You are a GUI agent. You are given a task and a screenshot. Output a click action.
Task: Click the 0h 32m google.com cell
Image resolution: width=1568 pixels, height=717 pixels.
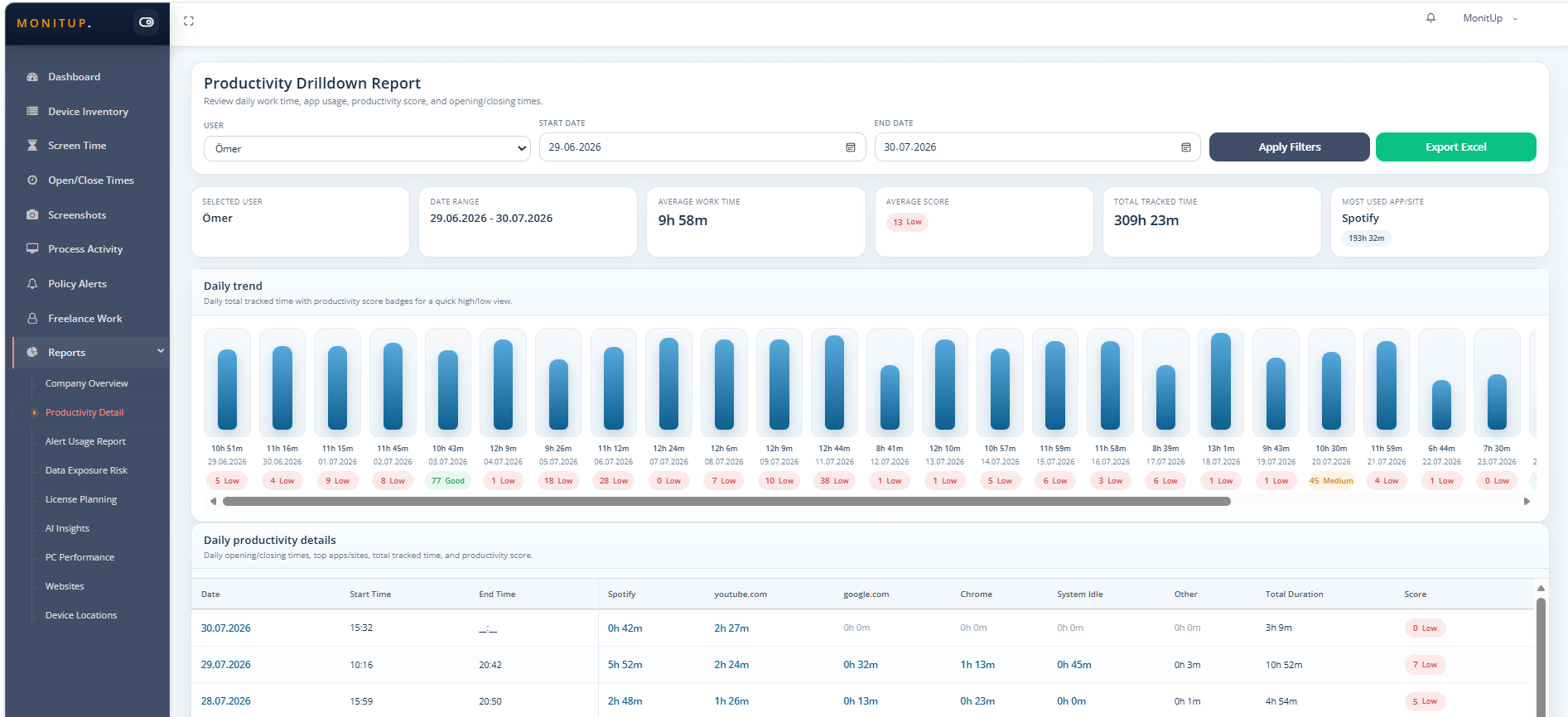861,665
